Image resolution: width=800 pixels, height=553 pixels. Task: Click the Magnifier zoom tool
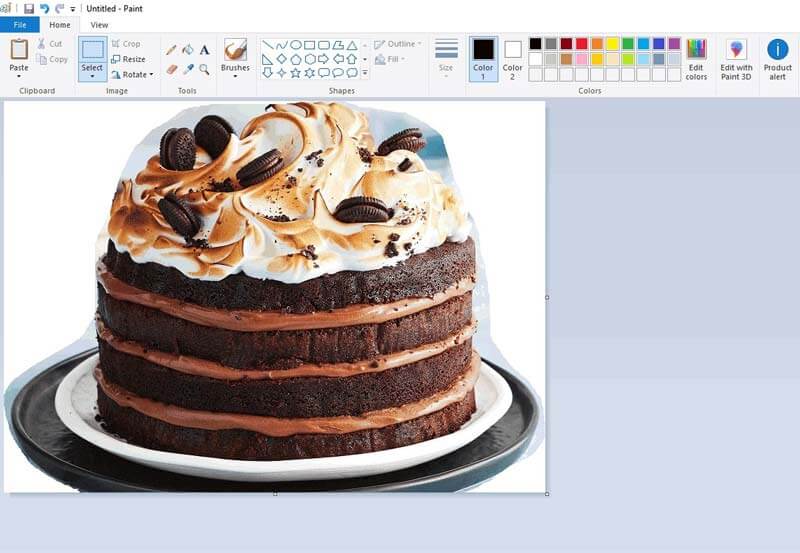pos(204,69)
